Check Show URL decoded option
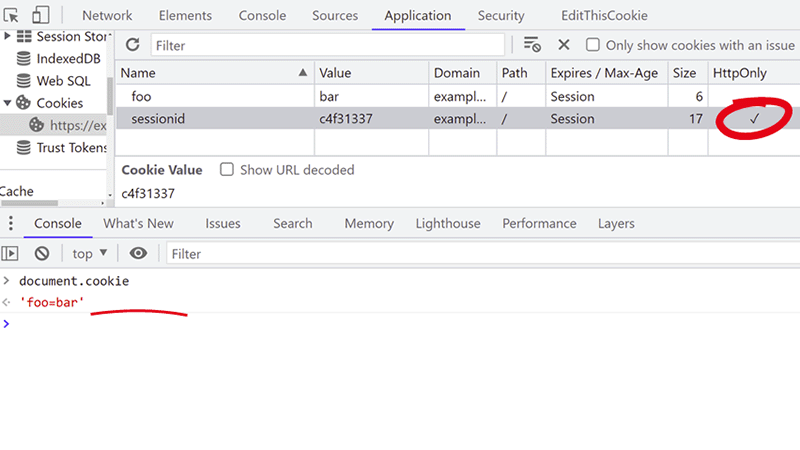This screenshot has width=800, height=450. pyautogui.click(x=227, y=169)
